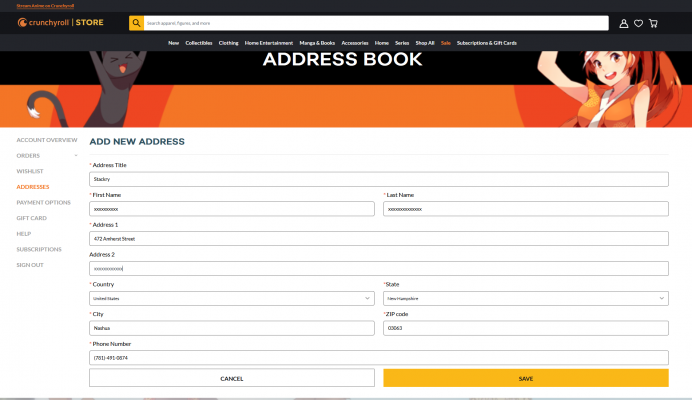The height and width of the screenshot is (400, 692).
Task: Click the Stream Anime on Crunchyroll link
Action: [x=45, y=5]
